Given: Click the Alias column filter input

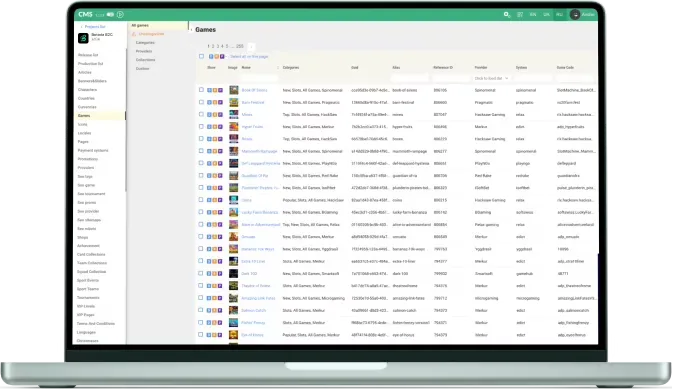Looking at the screenshot, I should [410, 79].
